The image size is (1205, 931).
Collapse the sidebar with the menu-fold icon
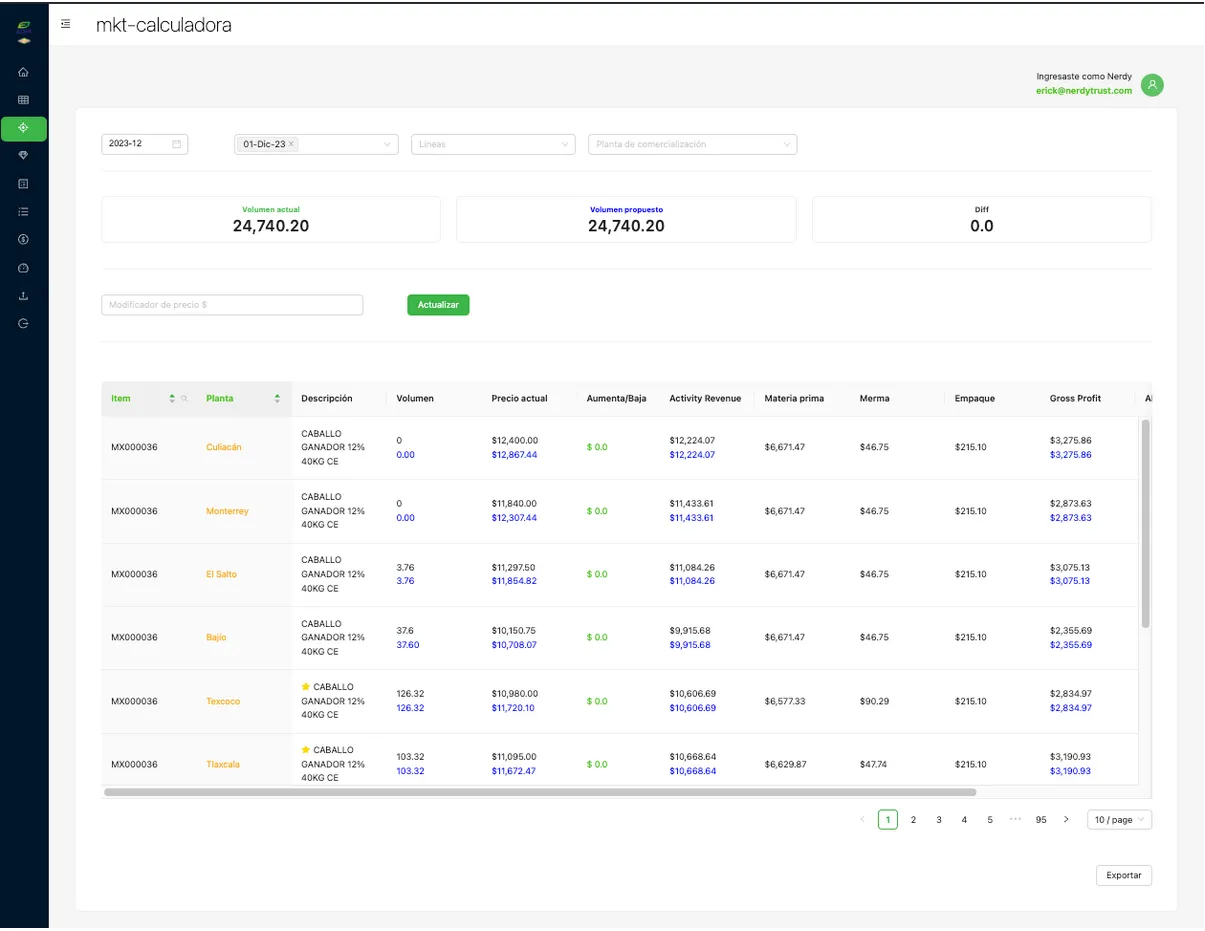click(x=65, y=24)
